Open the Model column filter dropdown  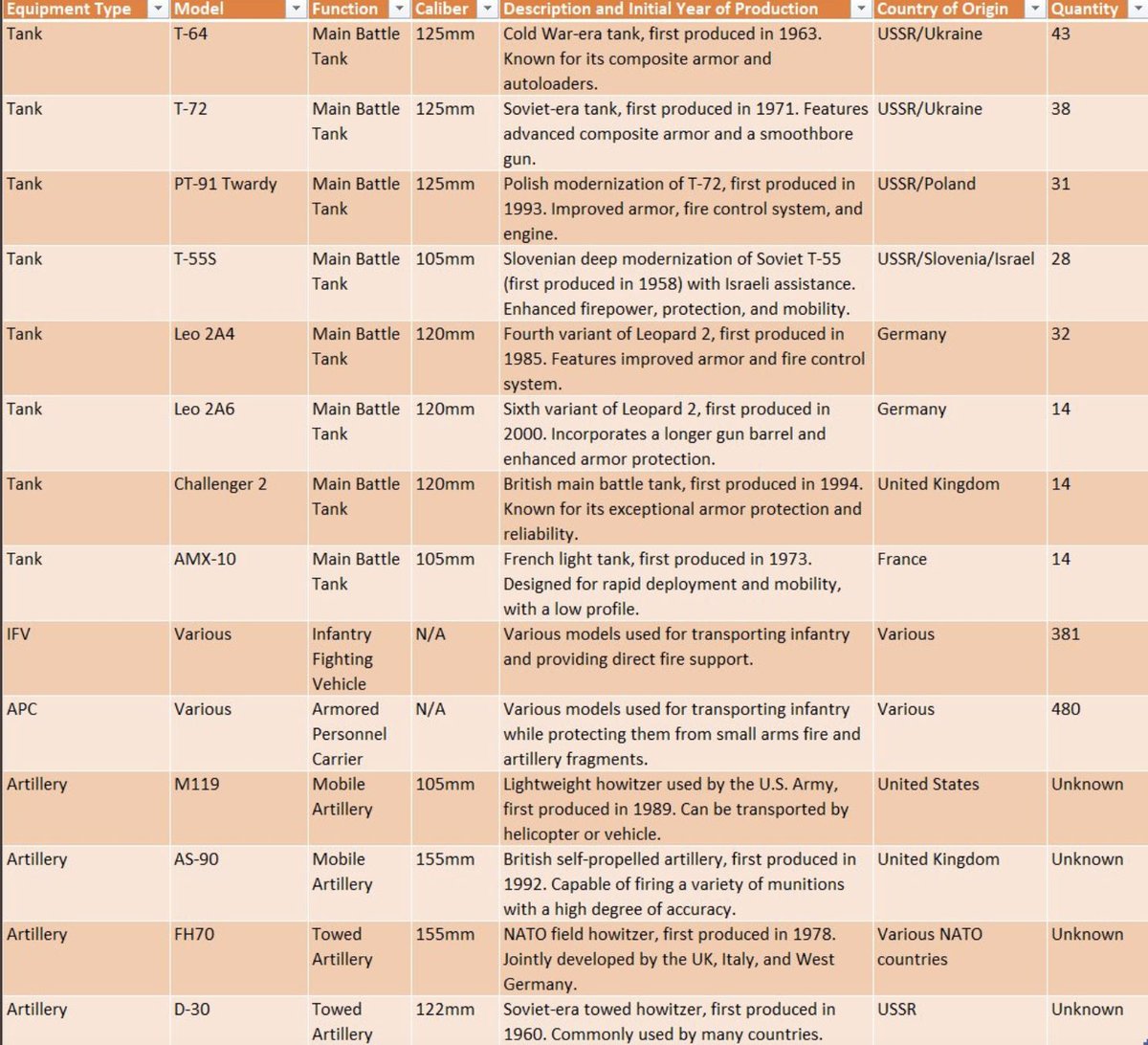(x=296, y=9)
